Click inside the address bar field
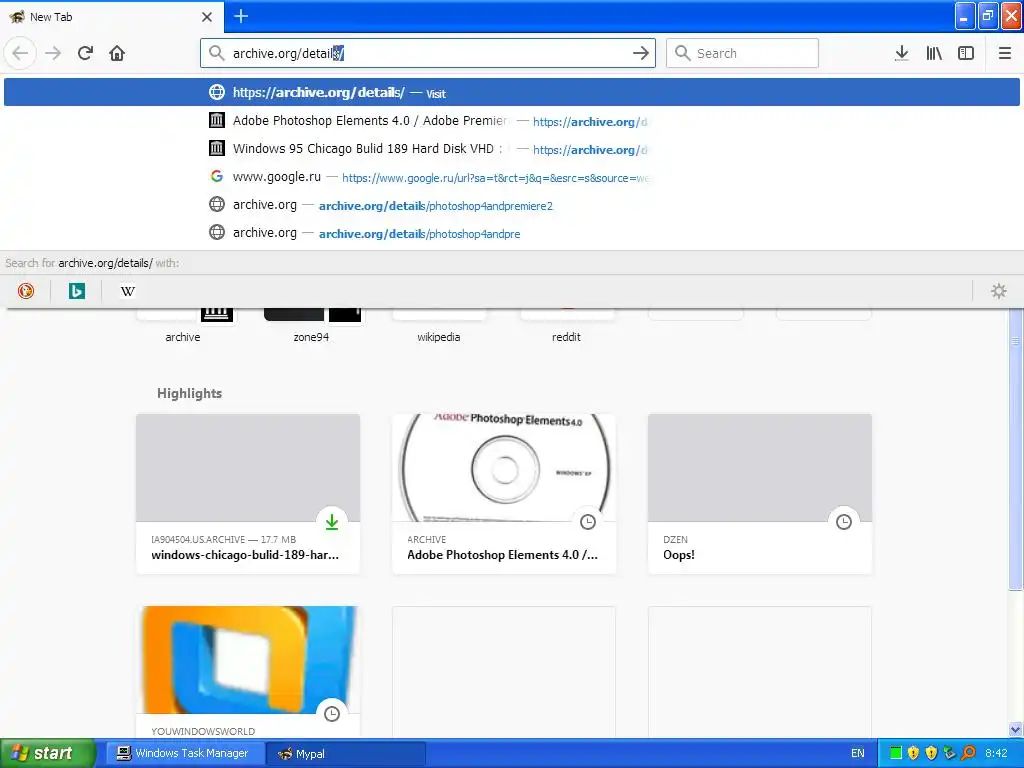The image size is (1024, 768). tap(428, 53)
